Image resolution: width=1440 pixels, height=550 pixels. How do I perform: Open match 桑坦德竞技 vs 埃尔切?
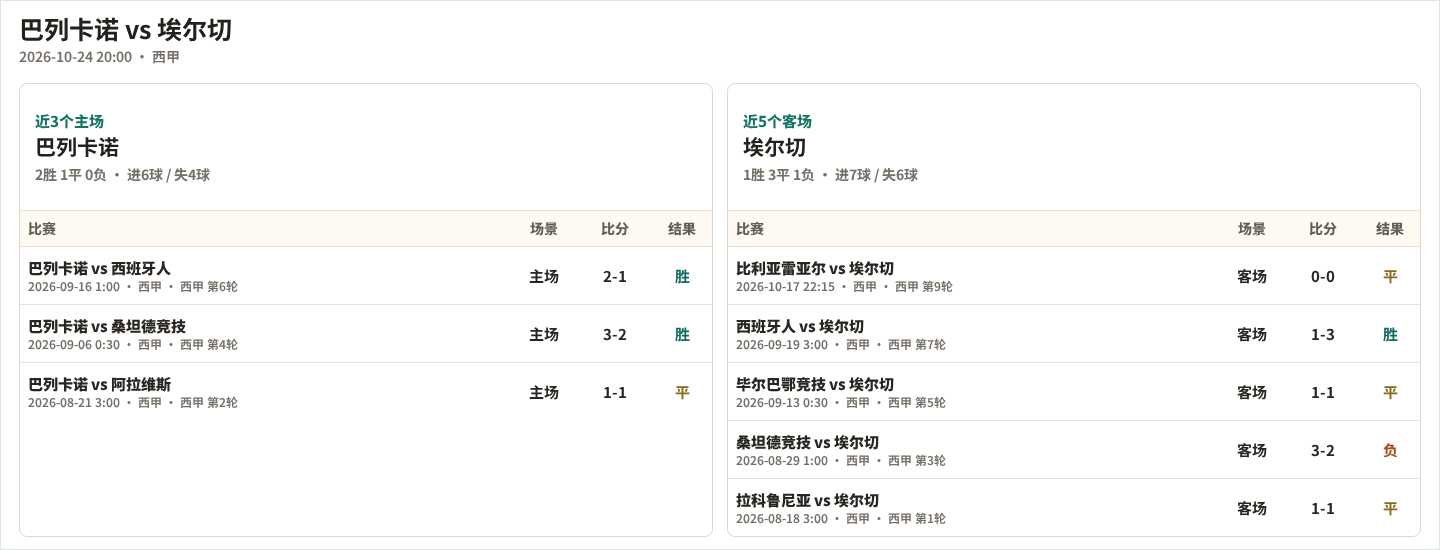click(x=807, y=442)
